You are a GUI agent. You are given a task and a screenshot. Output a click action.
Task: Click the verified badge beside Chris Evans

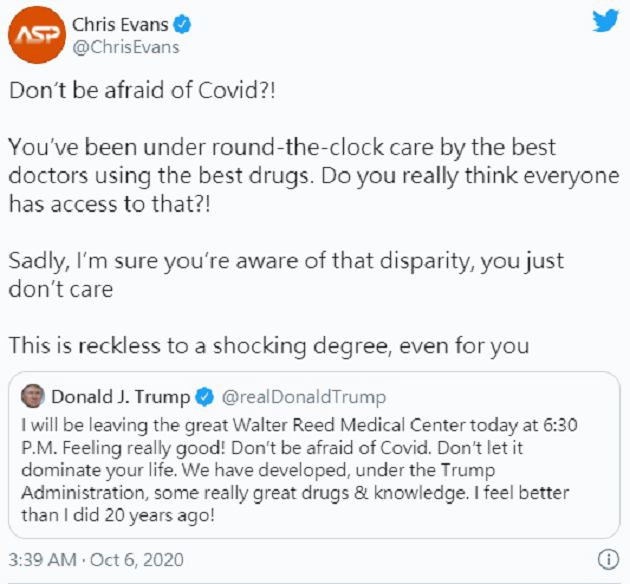coord(182,25)
